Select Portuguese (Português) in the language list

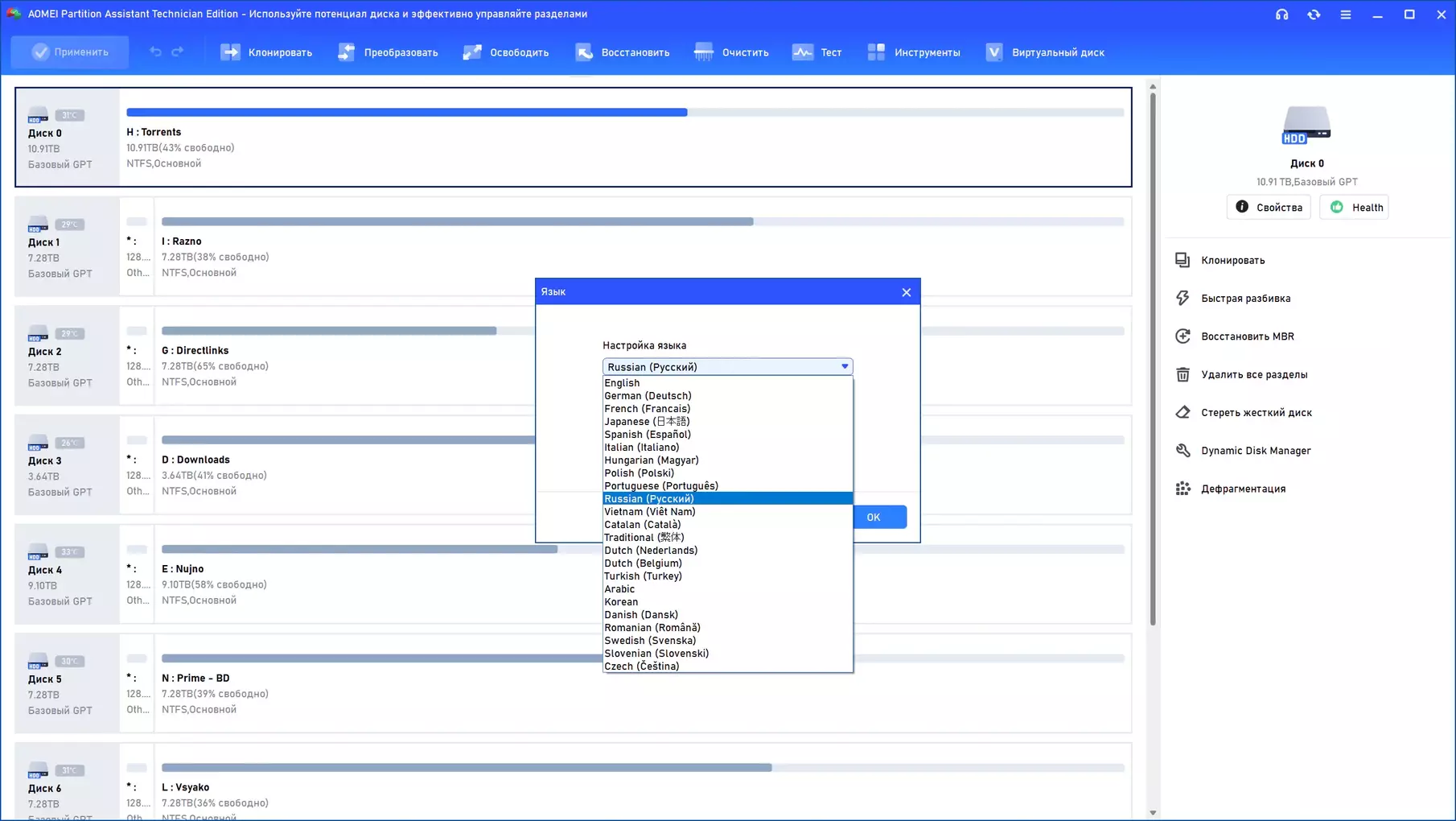click(x=728, y=486)
